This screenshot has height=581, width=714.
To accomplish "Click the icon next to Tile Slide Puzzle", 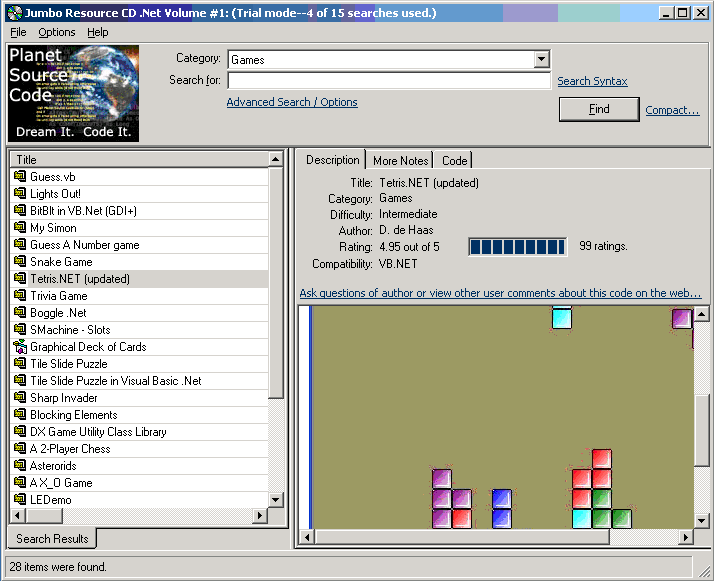I will click(20, 363).
